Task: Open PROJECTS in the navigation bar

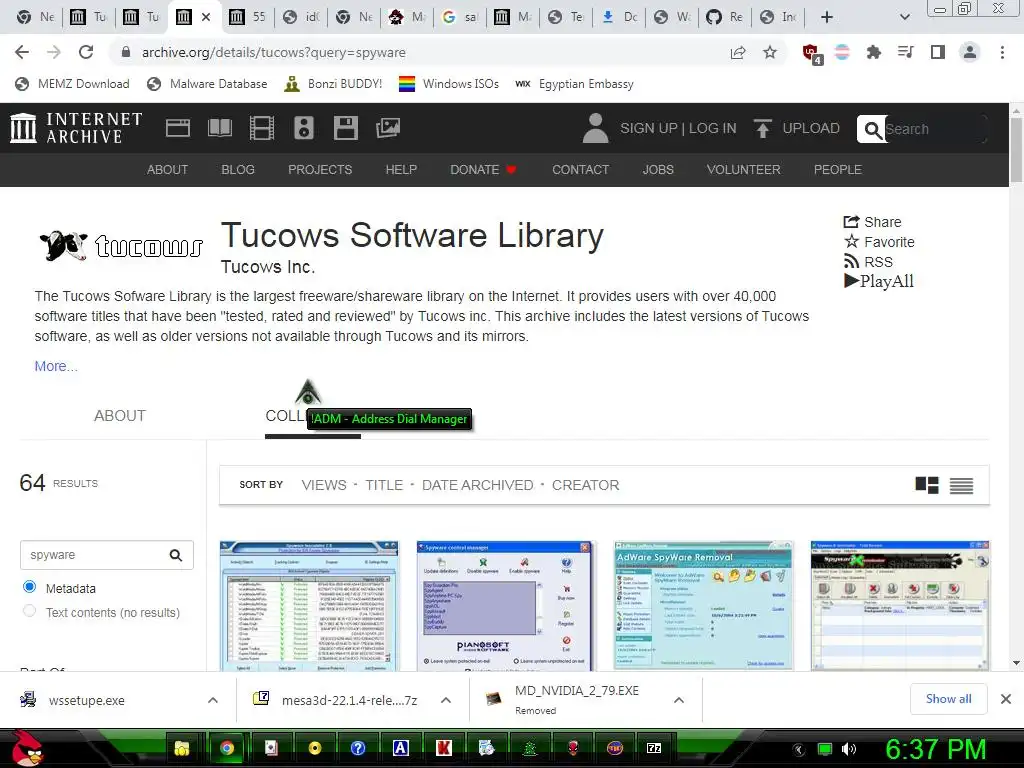Action: pos(320,170)
